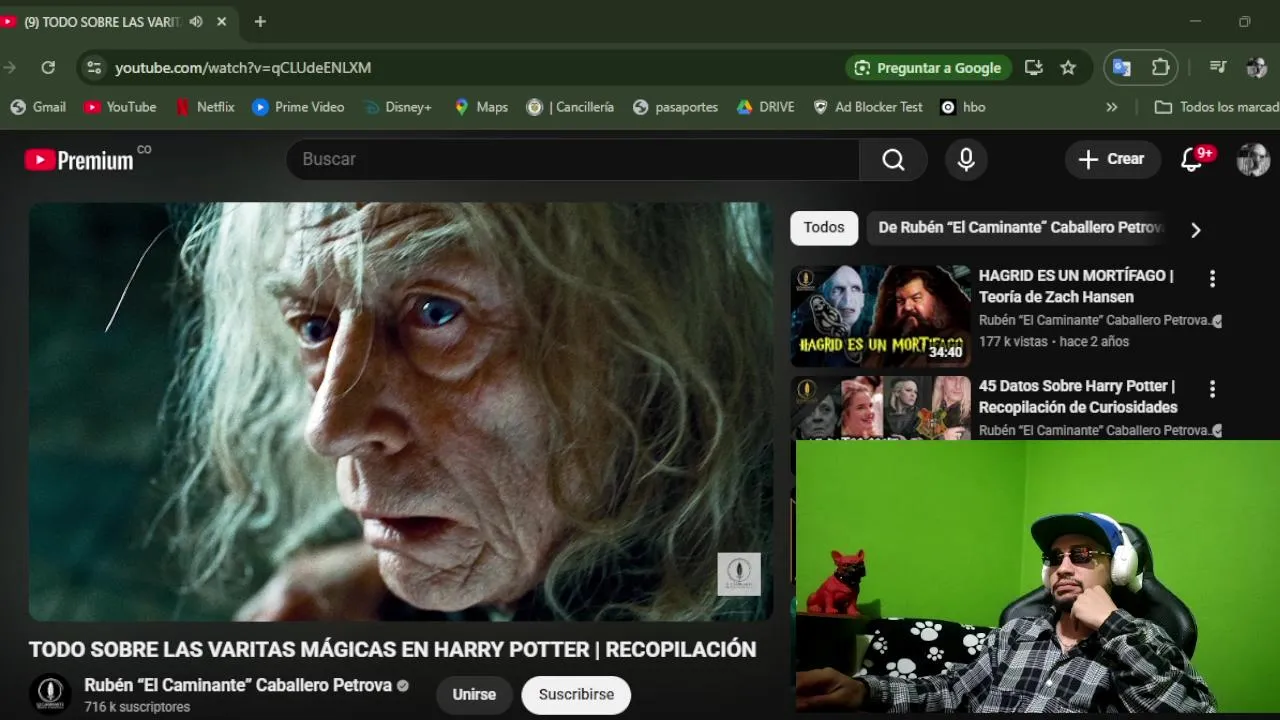Click the Suscribirse button
The height and width of the screenshot is (720, 1280).
576,695
